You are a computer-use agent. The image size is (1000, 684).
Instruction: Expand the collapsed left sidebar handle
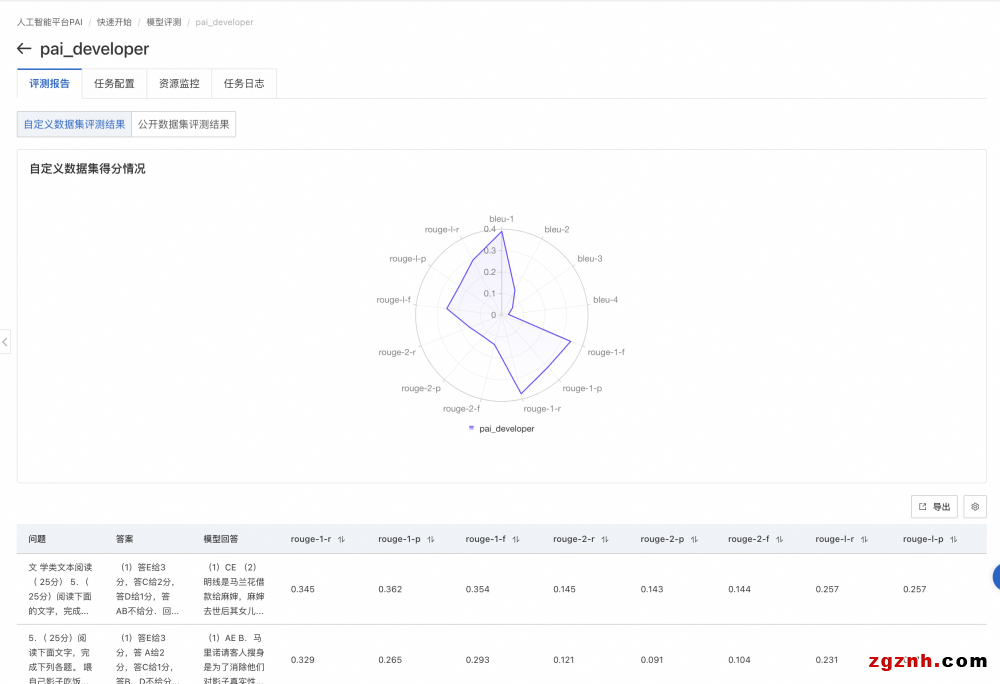5,342
